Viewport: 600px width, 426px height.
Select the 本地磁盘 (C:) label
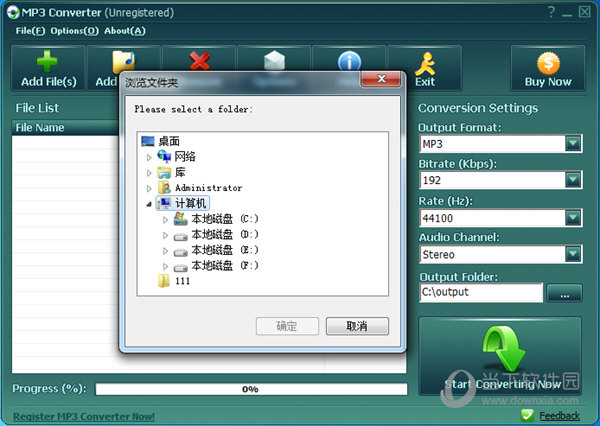pyautogui.click(x=225, y=219)
